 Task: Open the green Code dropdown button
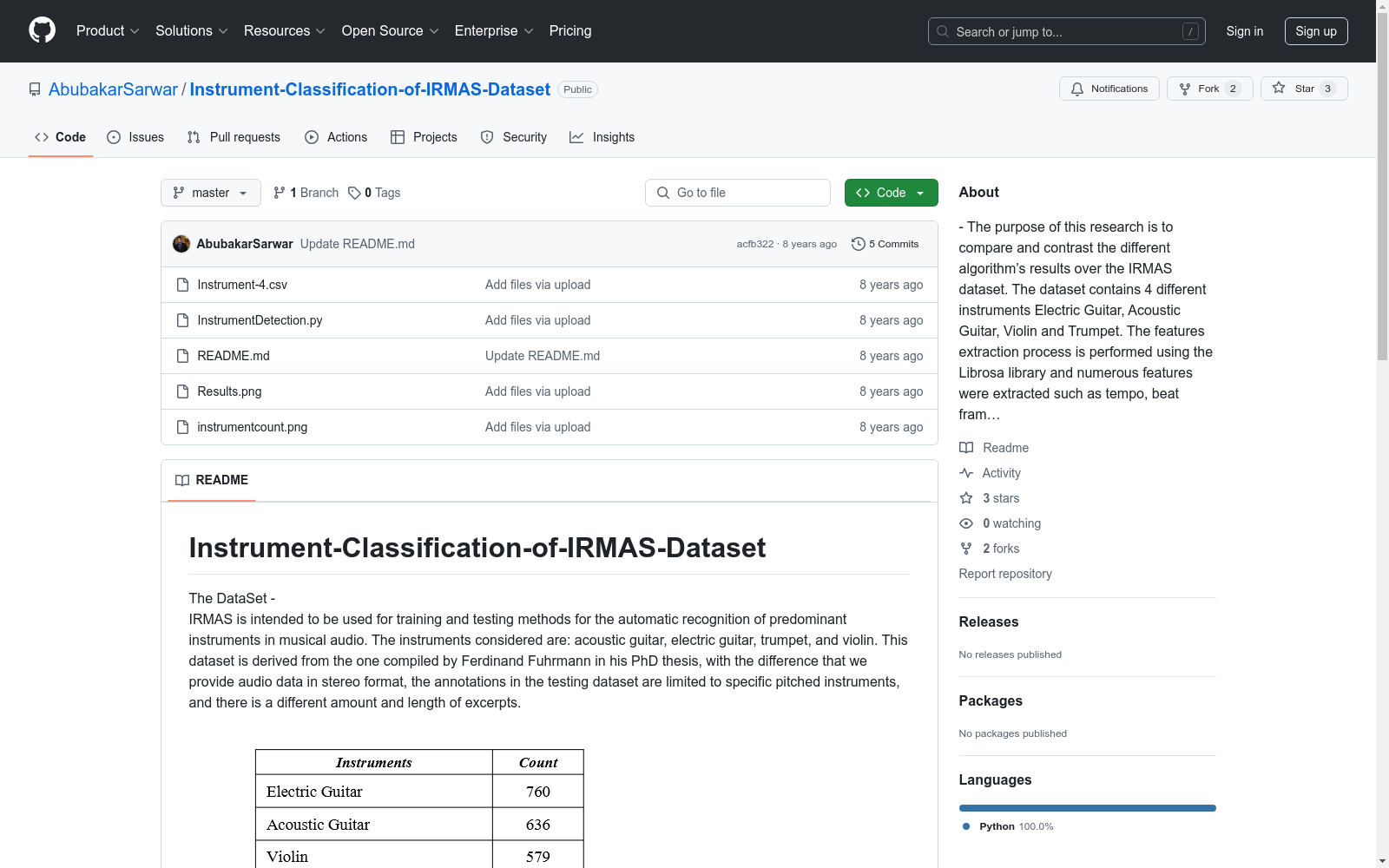tap(891, 193)
